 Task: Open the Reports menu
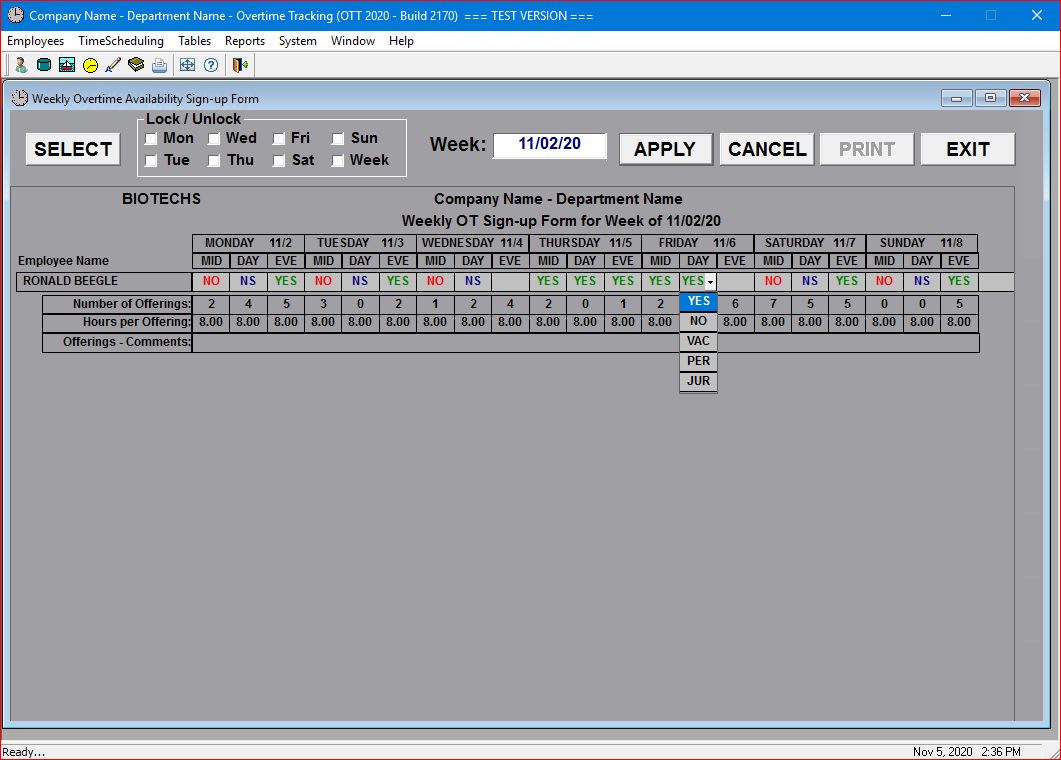pyautogui.click(x=245, y=41)
